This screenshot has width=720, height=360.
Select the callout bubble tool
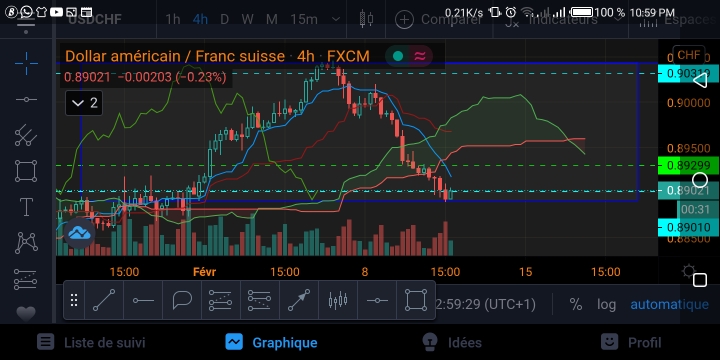182,300
